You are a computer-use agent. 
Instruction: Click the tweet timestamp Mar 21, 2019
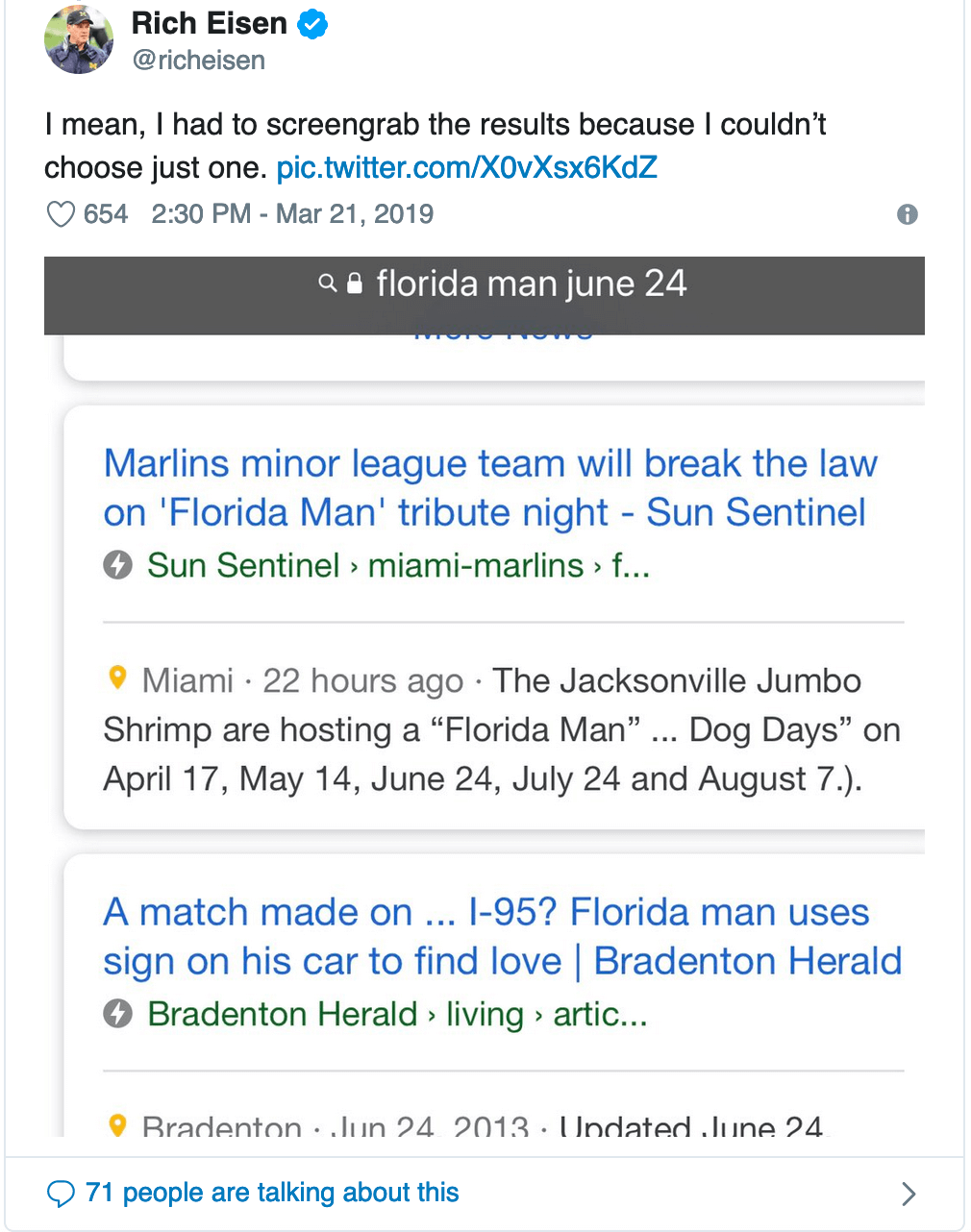(x=292, y=214)
